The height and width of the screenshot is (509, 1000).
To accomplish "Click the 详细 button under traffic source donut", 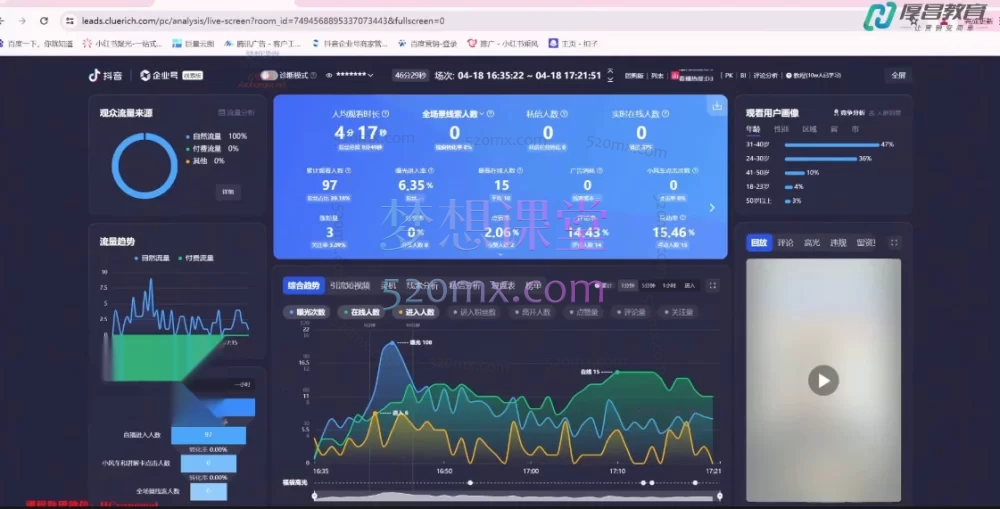I will 228,192.
